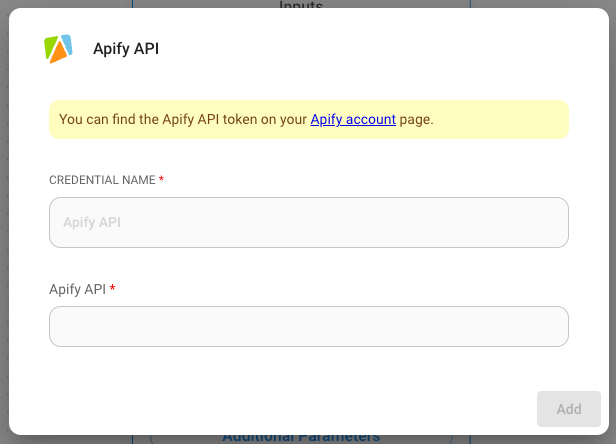Click the red asterisk beside Apify API label
This screenshot has width=616, height=444.
pyautogui.click(x=113, y=289)
